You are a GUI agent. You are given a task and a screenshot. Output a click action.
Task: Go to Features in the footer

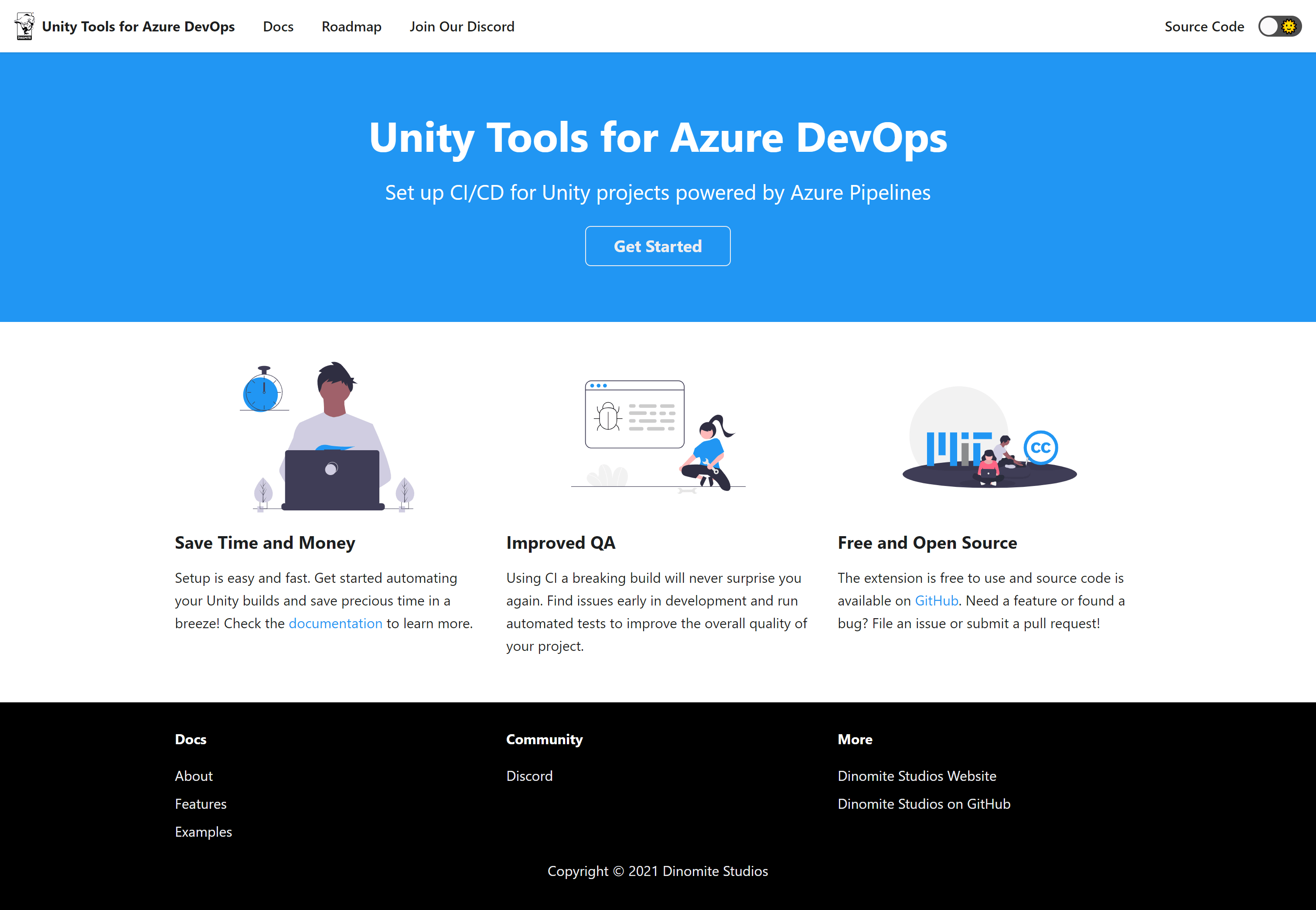click(201, 804)
